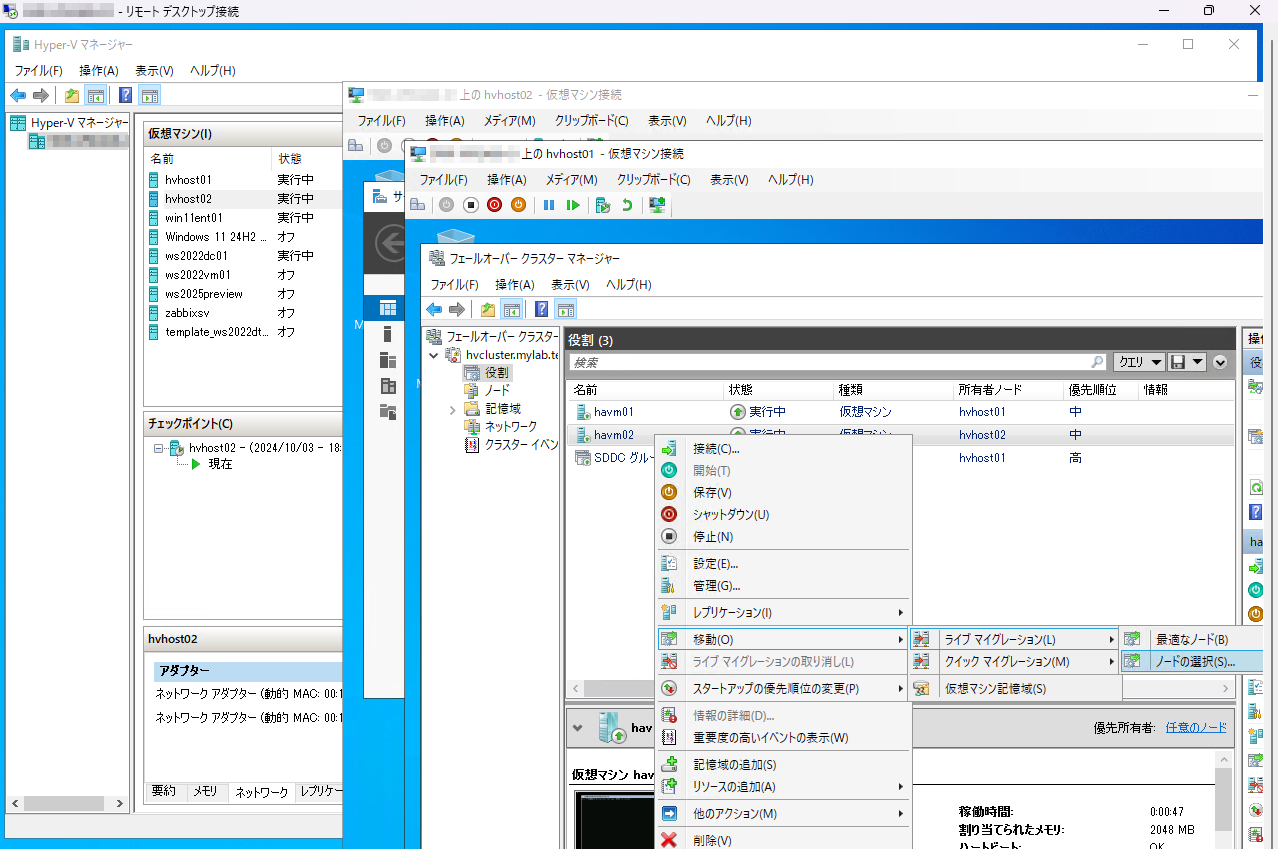Click Help icon in Failover Cluster Manager toolbar
Viewport: 1278px width, 849px height.
(x=541, y=309)
